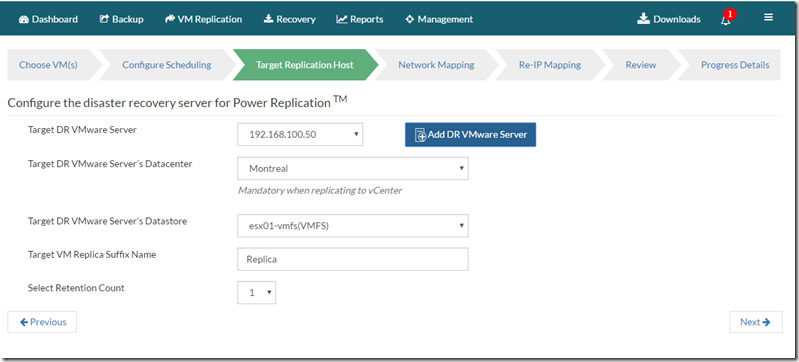Image resolution: width=799 pixels, height=362 pixels.
Task: Click the 'Target VM Replica Suffix Name' label
Action: tap(92, 254)
